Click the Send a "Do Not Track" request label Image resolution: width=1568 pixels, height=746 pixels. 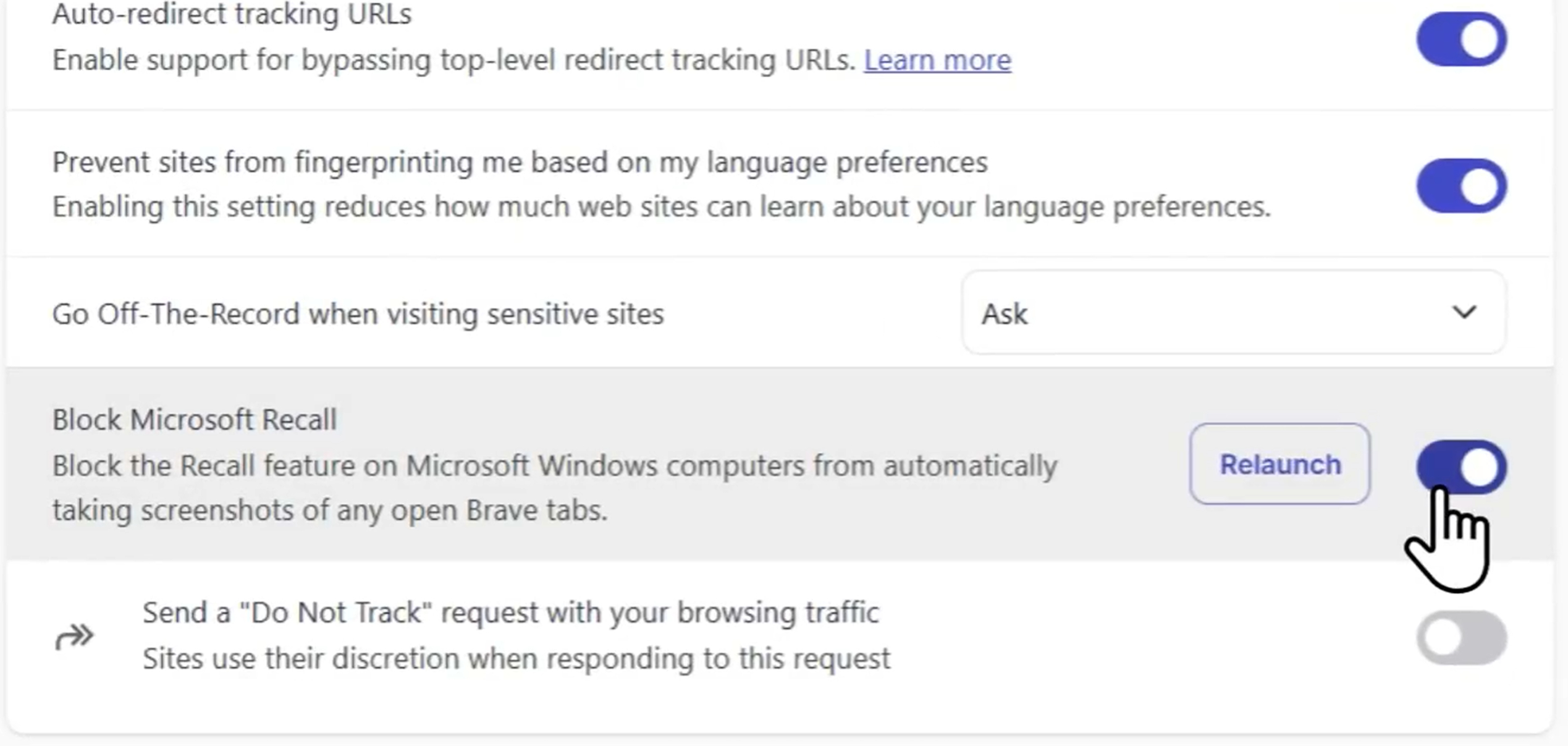[x=510, y=613]
